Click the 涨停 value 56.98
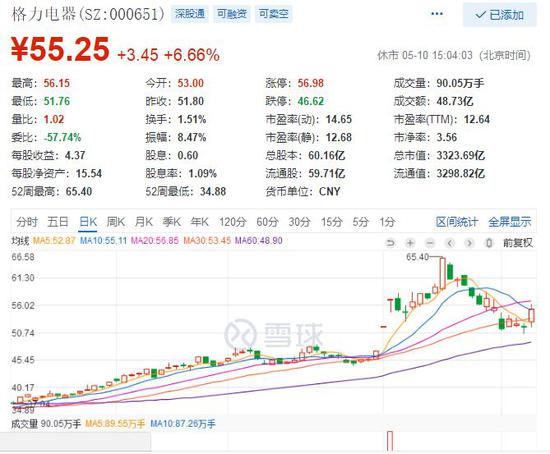The width and height of the screenshot is (550, 454). click(x=311, y=84)
